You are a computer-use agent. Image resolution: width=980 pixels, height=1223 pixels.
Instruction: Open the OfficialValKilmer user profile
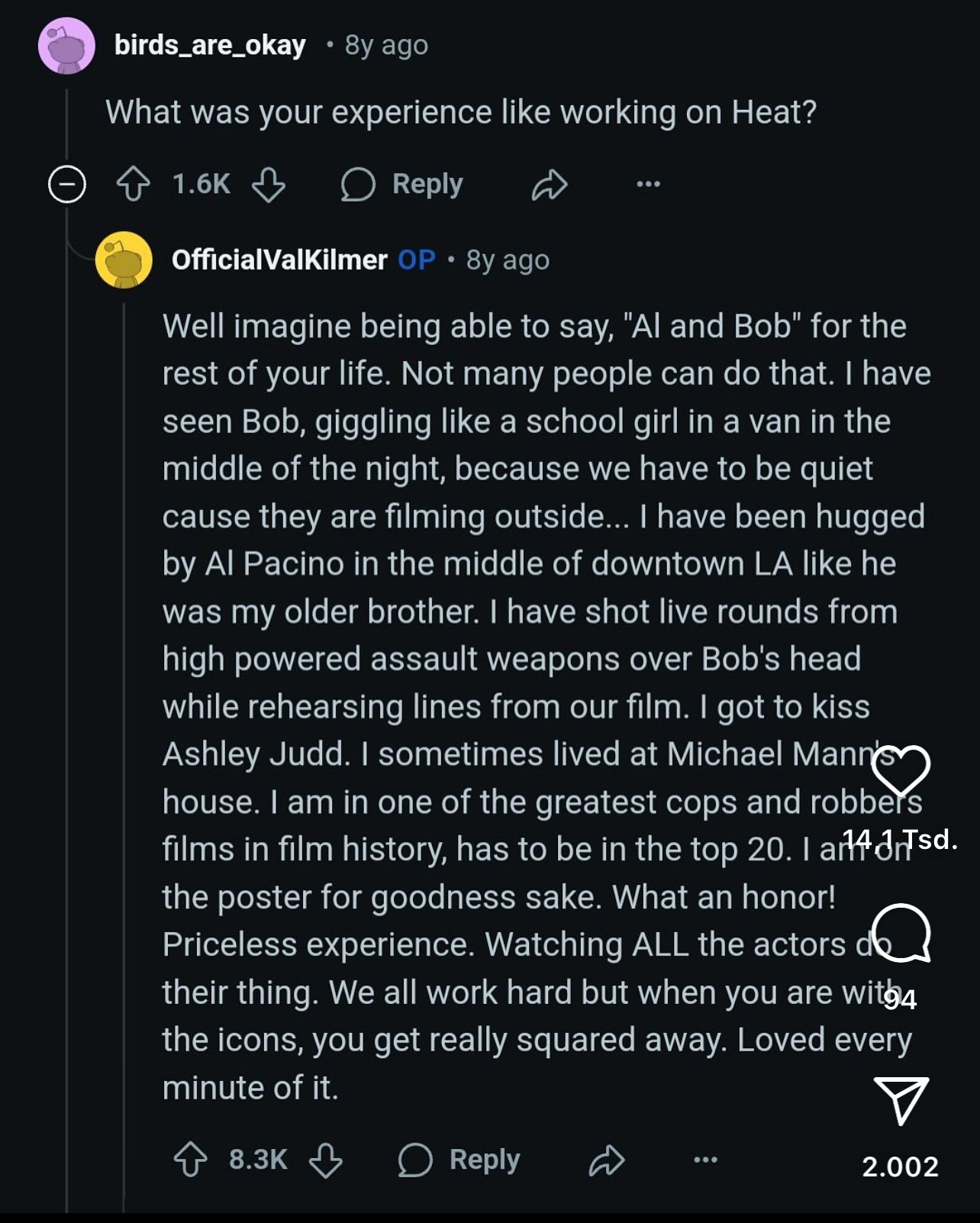pyautogui.click(x=279, y=260)
